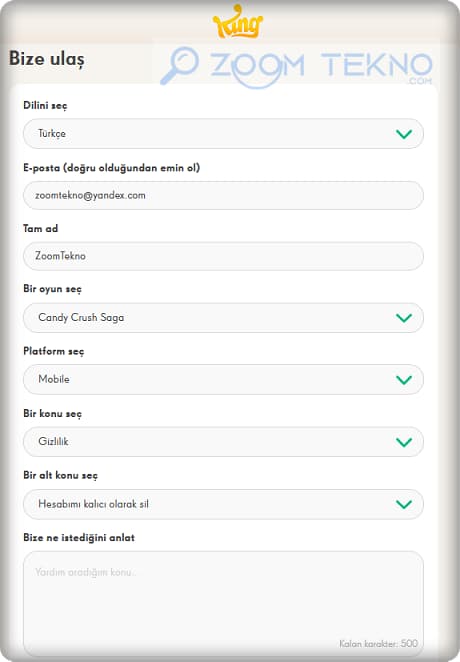Click the E-posta field with zoomtekno@yandex.com

[x=223, y=195]
